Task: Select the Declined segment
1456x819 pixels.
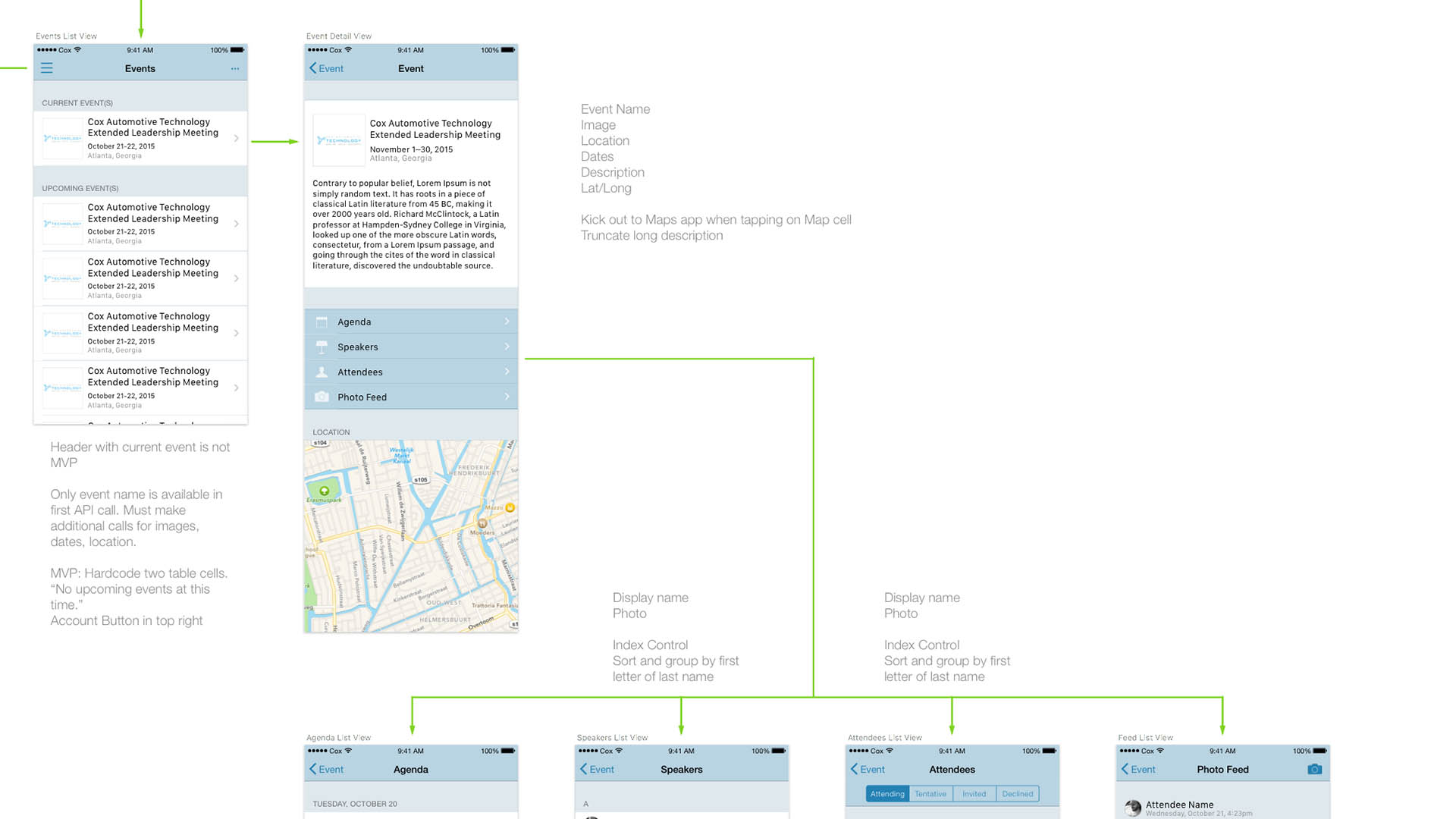Action: click(x=1018, y=794)
